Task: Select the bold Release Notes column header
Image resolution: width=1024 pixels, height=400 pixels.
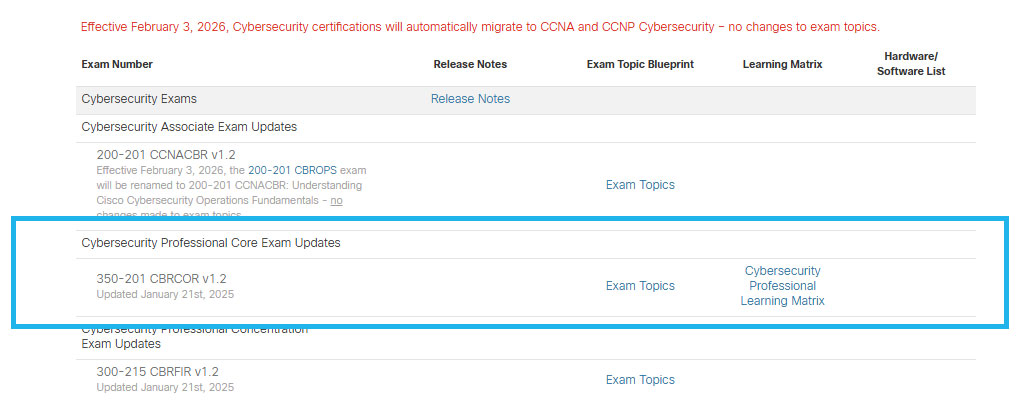Action: click(x=470, y=64)
